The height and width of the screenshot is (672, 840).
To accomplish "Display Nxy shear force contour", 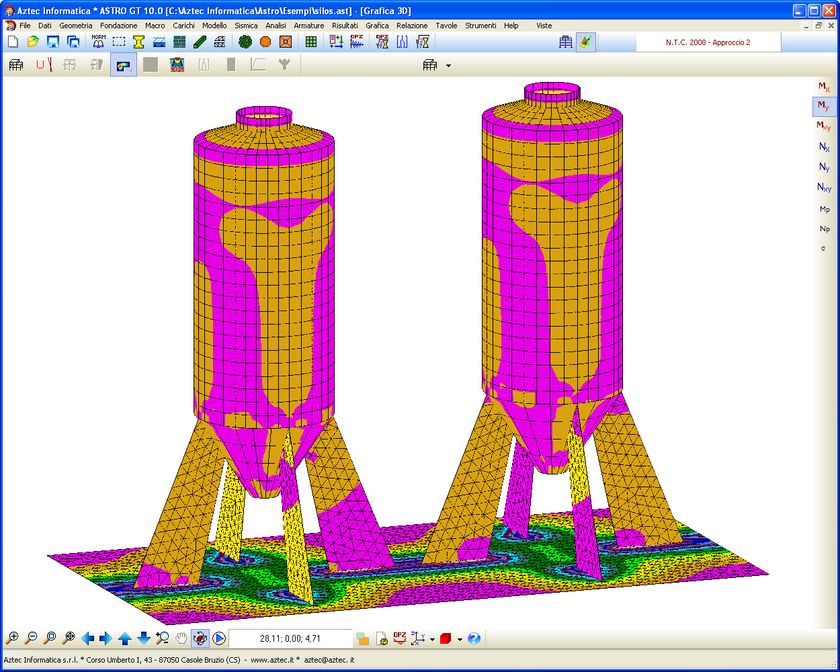I will [x=824, y=187].
